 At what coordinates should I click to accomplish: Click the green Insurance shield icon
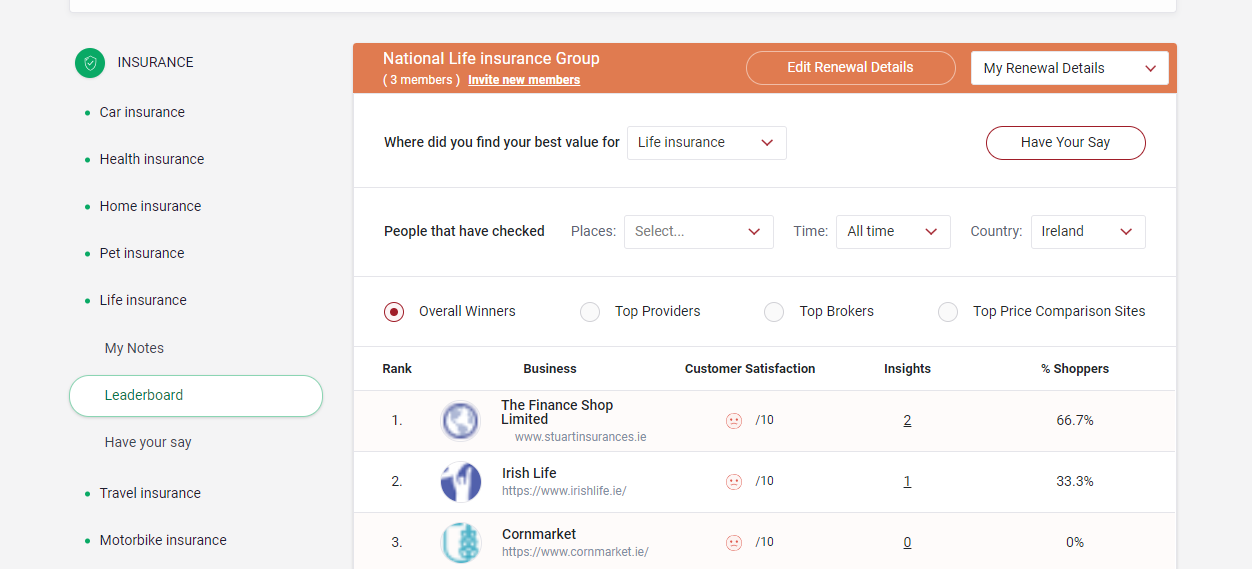pyautogui.click(x=90, y=63)
